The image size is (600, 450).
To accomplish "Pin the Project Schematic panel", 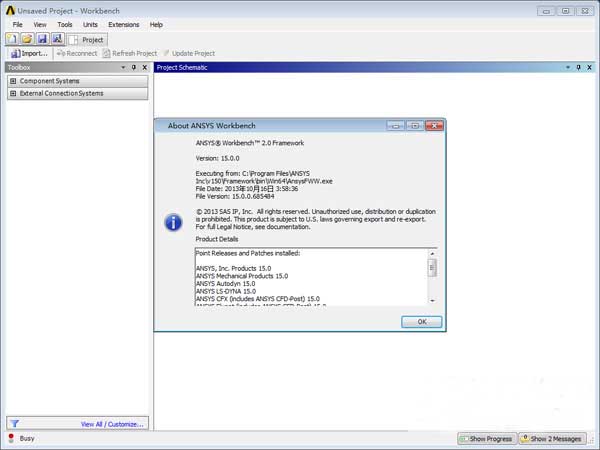I will (579, 67).
